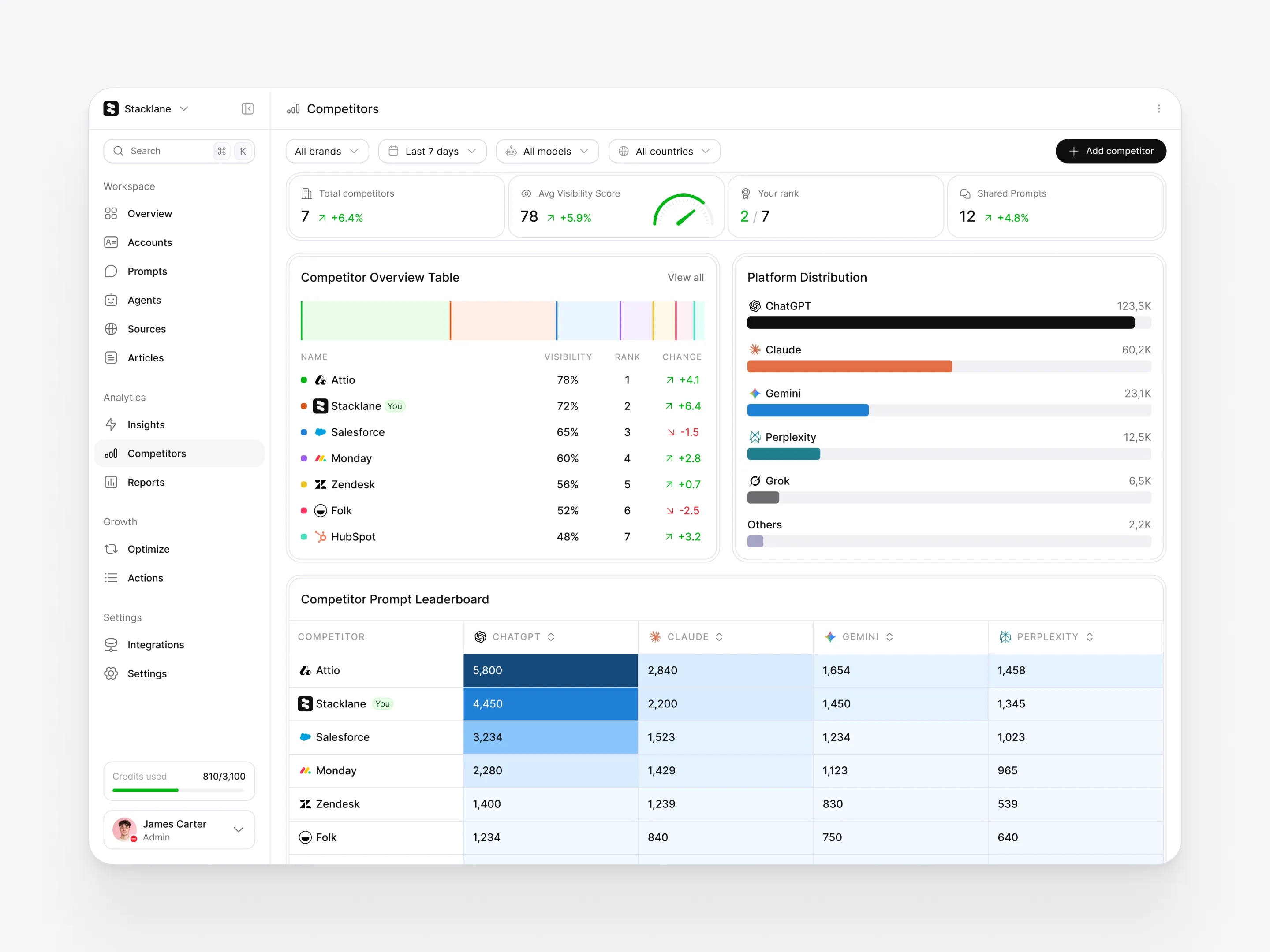The height and width of the screenshot is (952, 1270).
Task: Click the Search input field
Action: tap(179, 151)
